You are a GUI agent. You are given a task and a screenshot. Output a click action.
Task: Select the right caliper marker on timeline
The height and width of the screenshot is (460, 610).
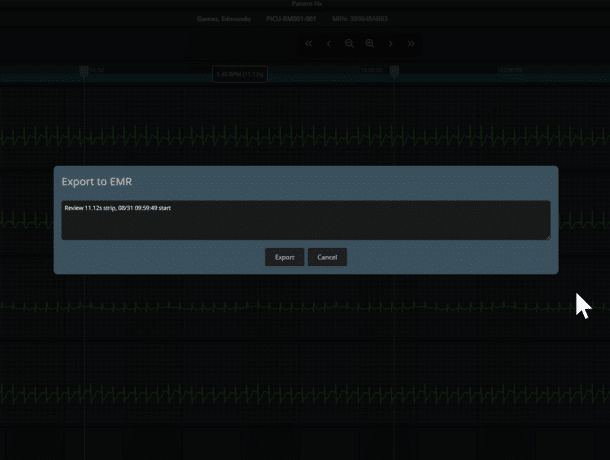pos(394,71)
